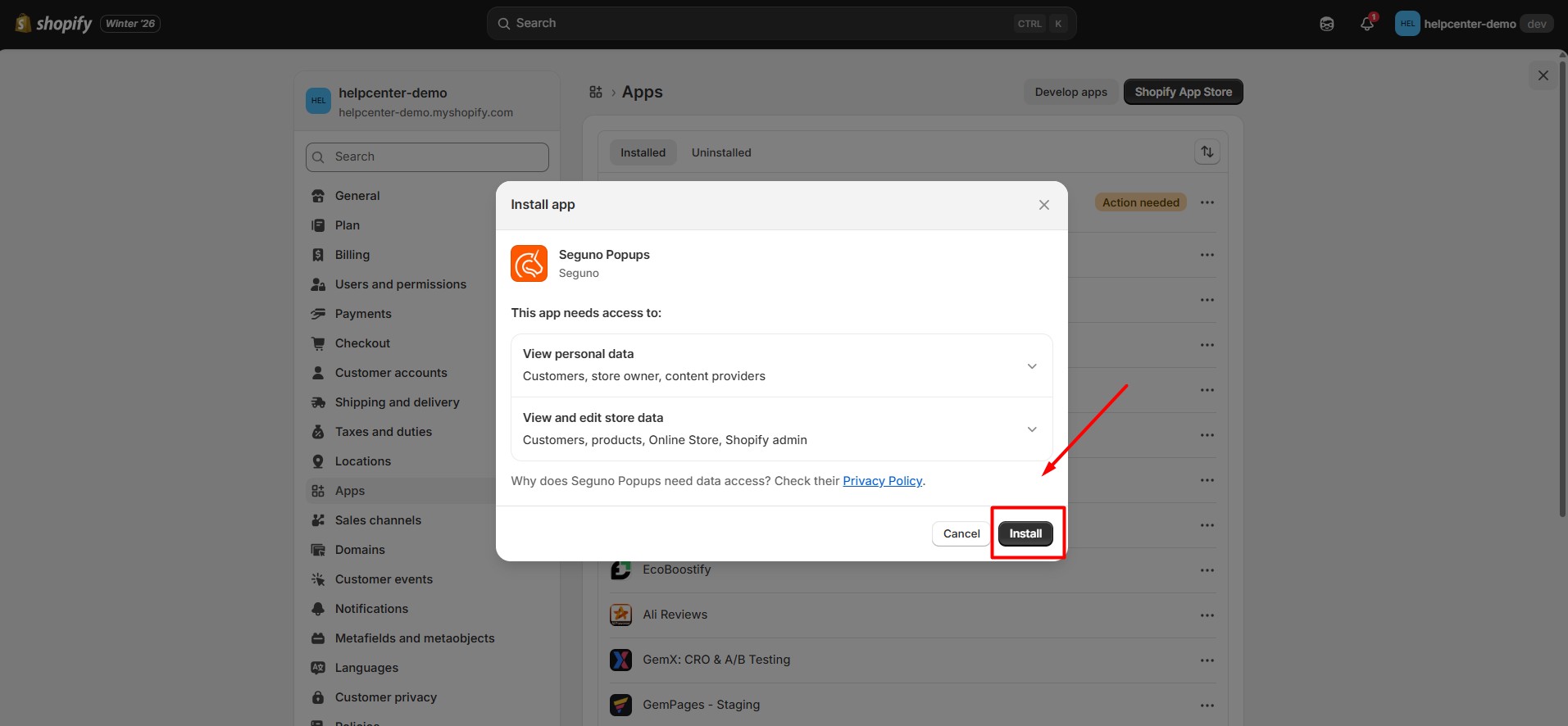The image size is (1568, 726).
Task: Click the Cancel button
Action: pos(961,533)
